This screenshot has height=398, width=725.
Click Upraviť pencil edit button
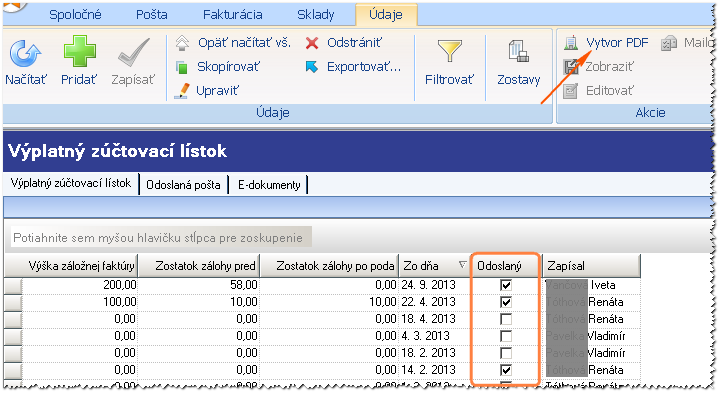pos(207,91)
